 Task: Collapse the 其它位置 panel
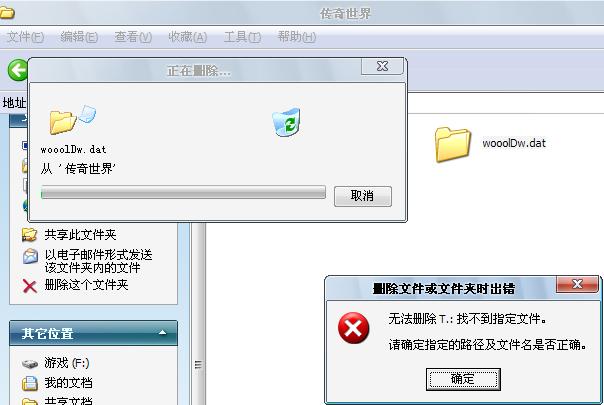pyautogui.click(x=163, y=332)
